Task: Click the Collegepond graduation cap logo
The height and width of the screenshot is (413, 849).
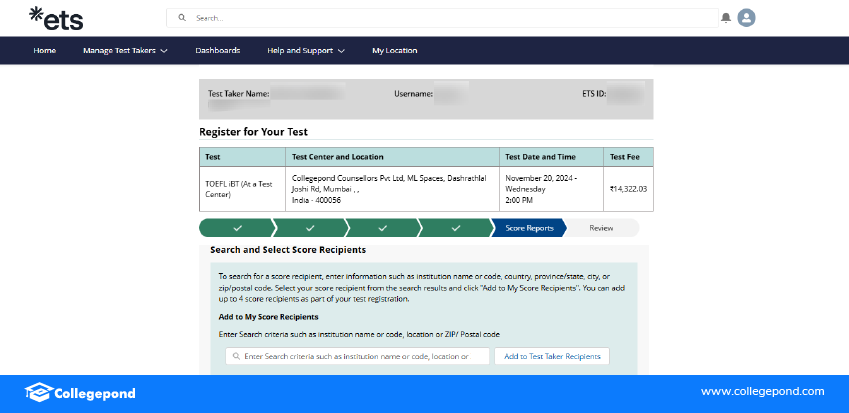Action: pos(38,392)
